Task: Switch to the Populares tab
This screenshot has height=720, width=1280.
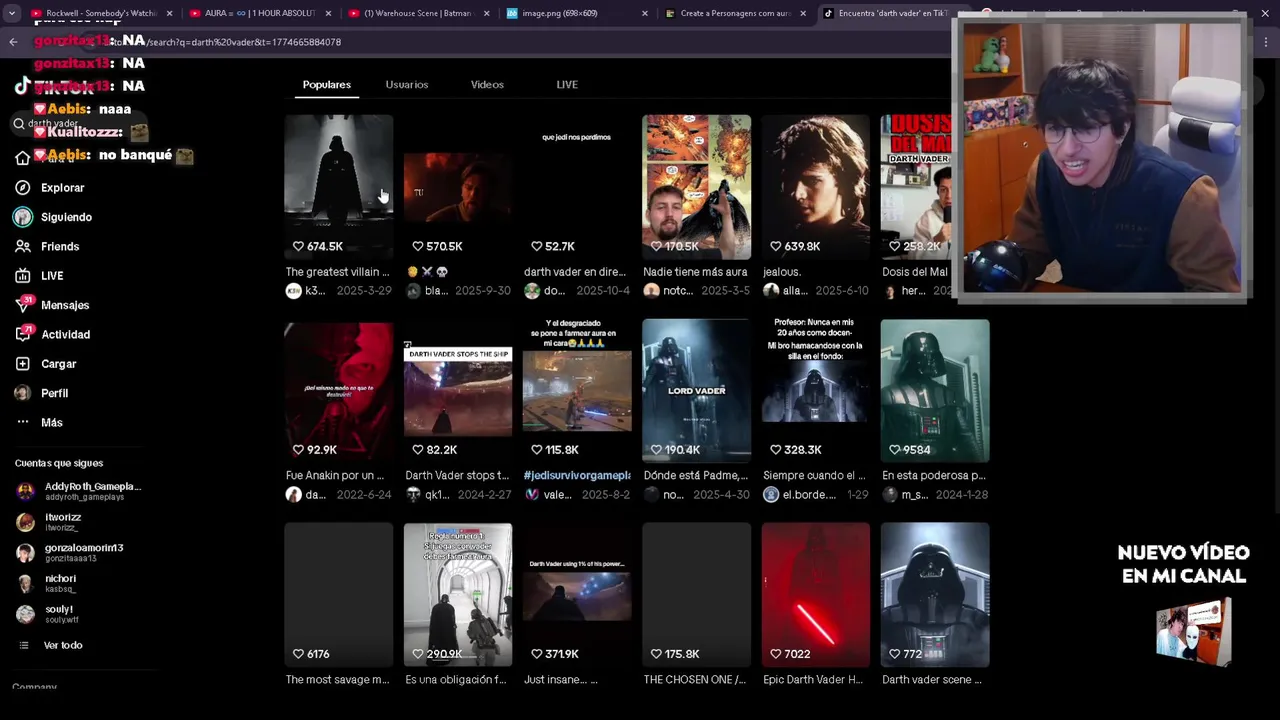Action: pyautogui.click(x=327, y=85)
